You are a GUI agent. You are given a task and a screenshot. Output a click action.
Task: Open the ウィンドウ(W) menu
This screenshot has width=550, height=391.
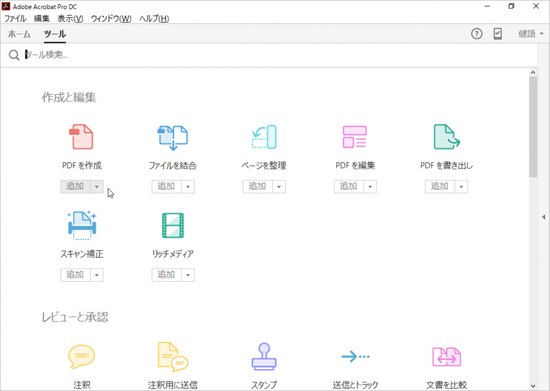click(x=111, y=19)
